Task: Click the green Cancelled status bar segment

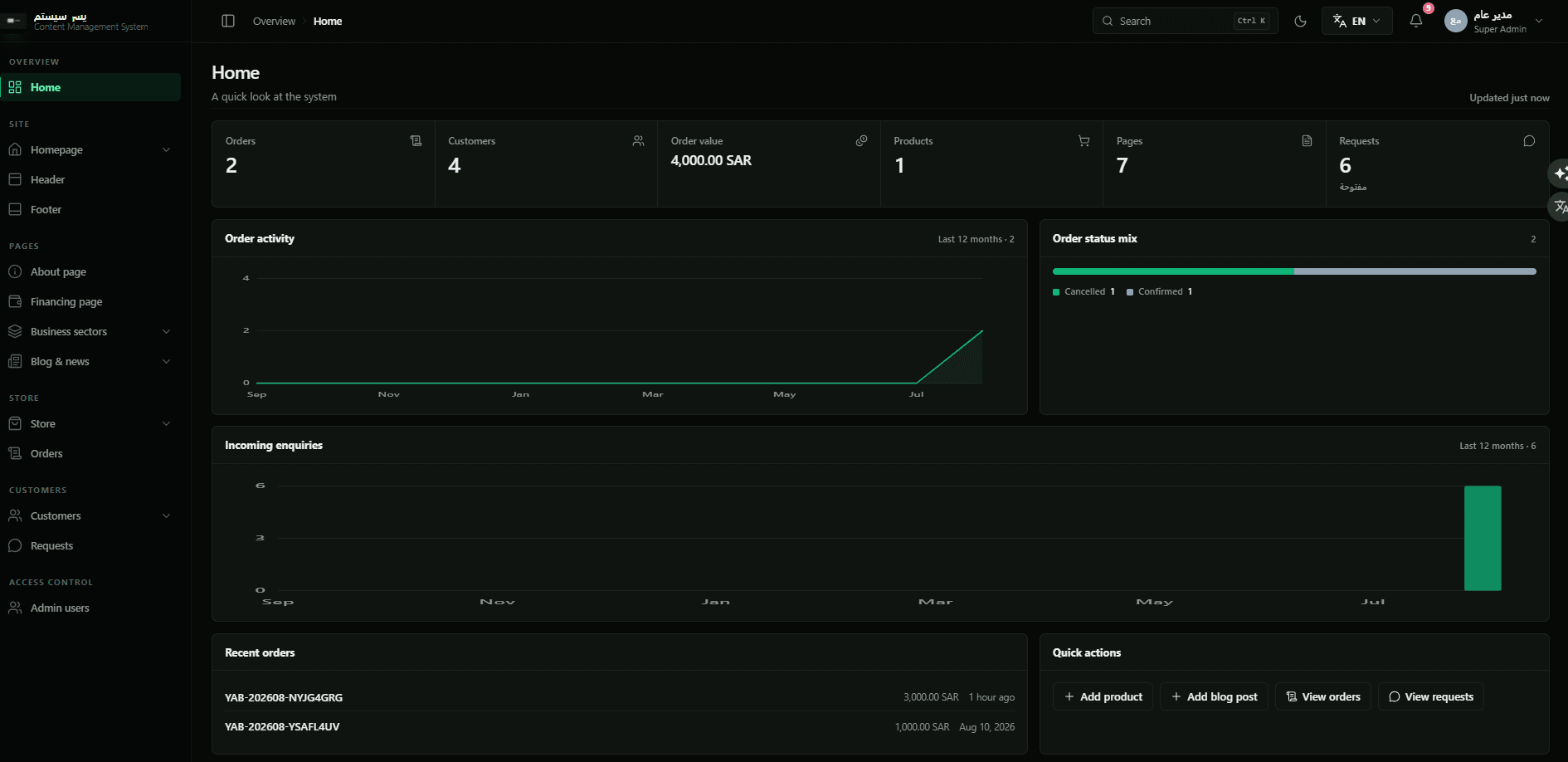Action: coord(1173,271)
